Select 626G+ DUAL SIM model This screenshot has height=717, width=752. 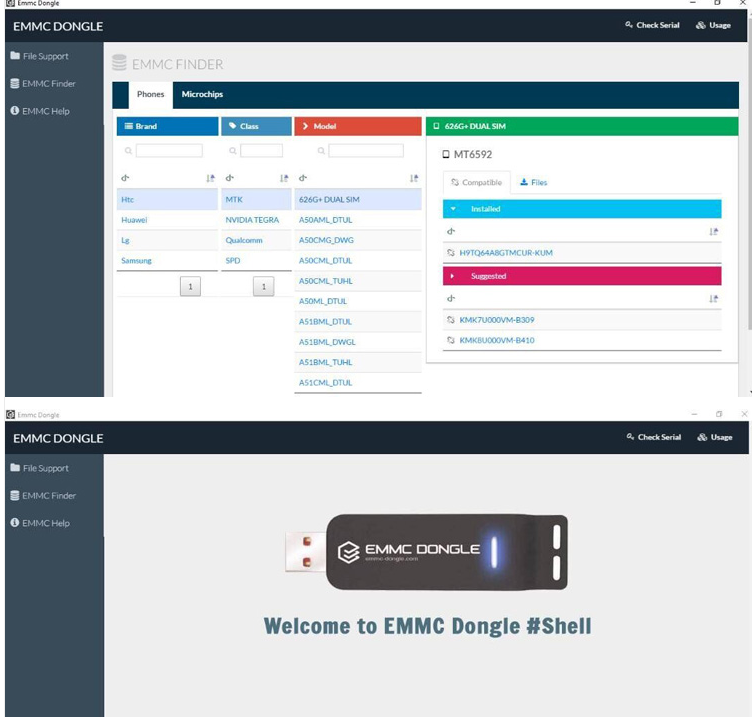pyautogui.click(x=358, y=200)
